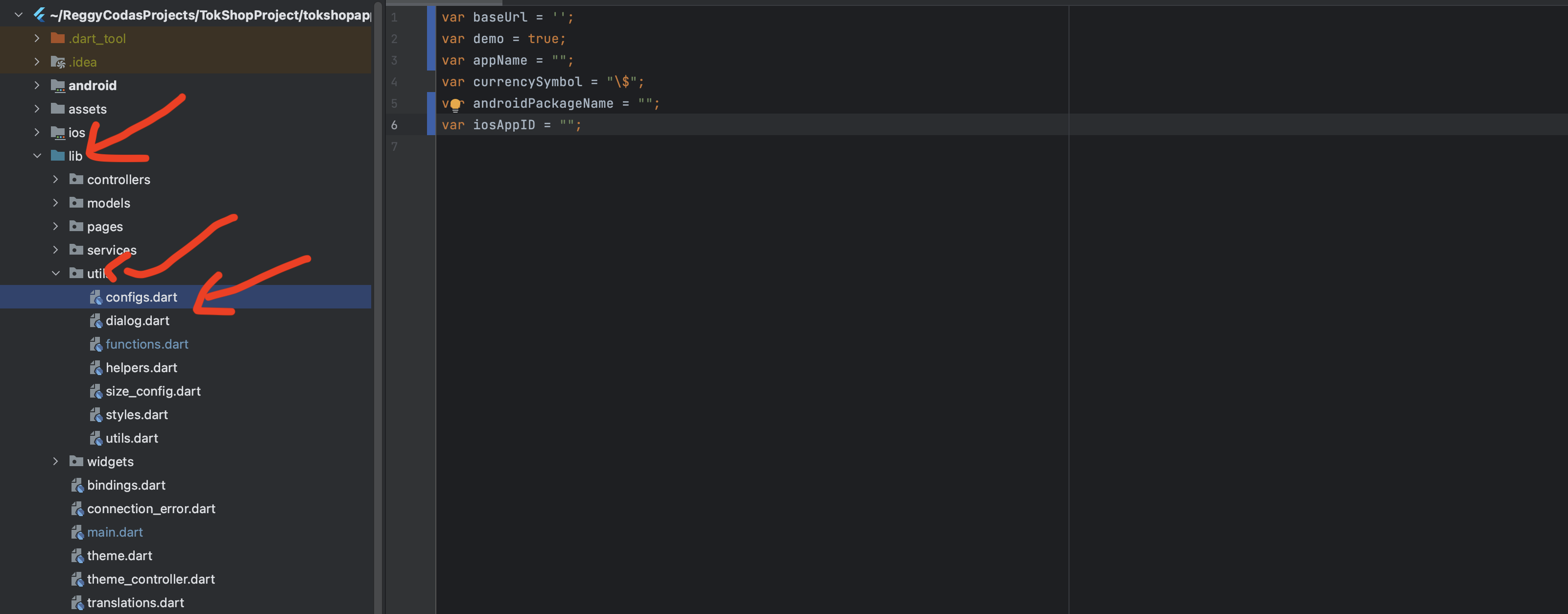
Task: Click the lightbulb quick-fix icon on line 5
Action: 455,105
